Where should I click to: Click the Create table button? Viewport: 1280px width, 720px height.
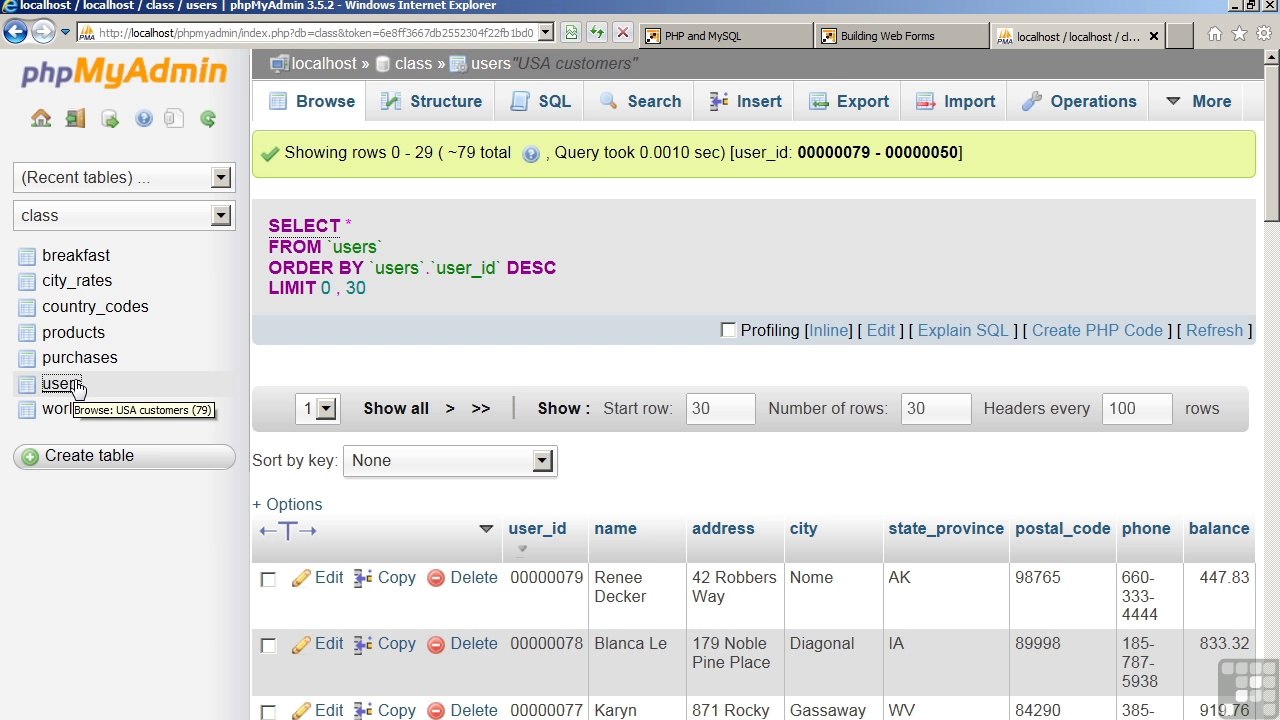[x=124, y=456]
